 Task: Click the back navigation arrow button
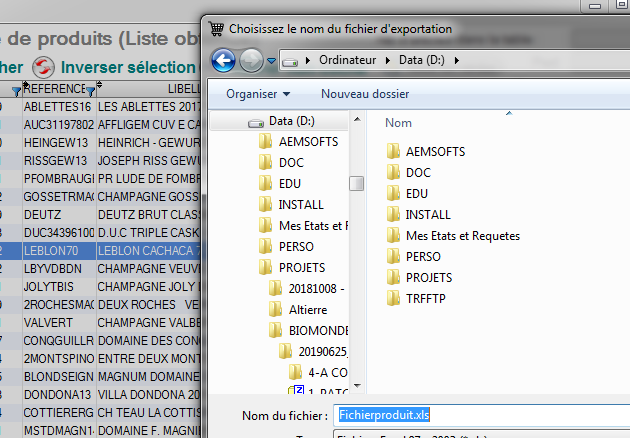[223, 60]
